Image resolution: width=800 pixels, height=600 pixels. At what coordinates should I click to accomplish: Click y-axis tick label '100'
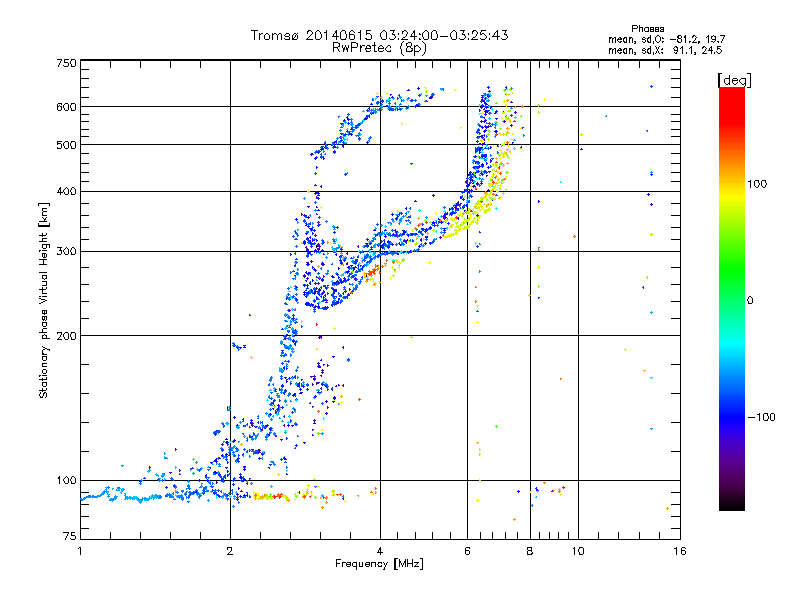[67, 481]
